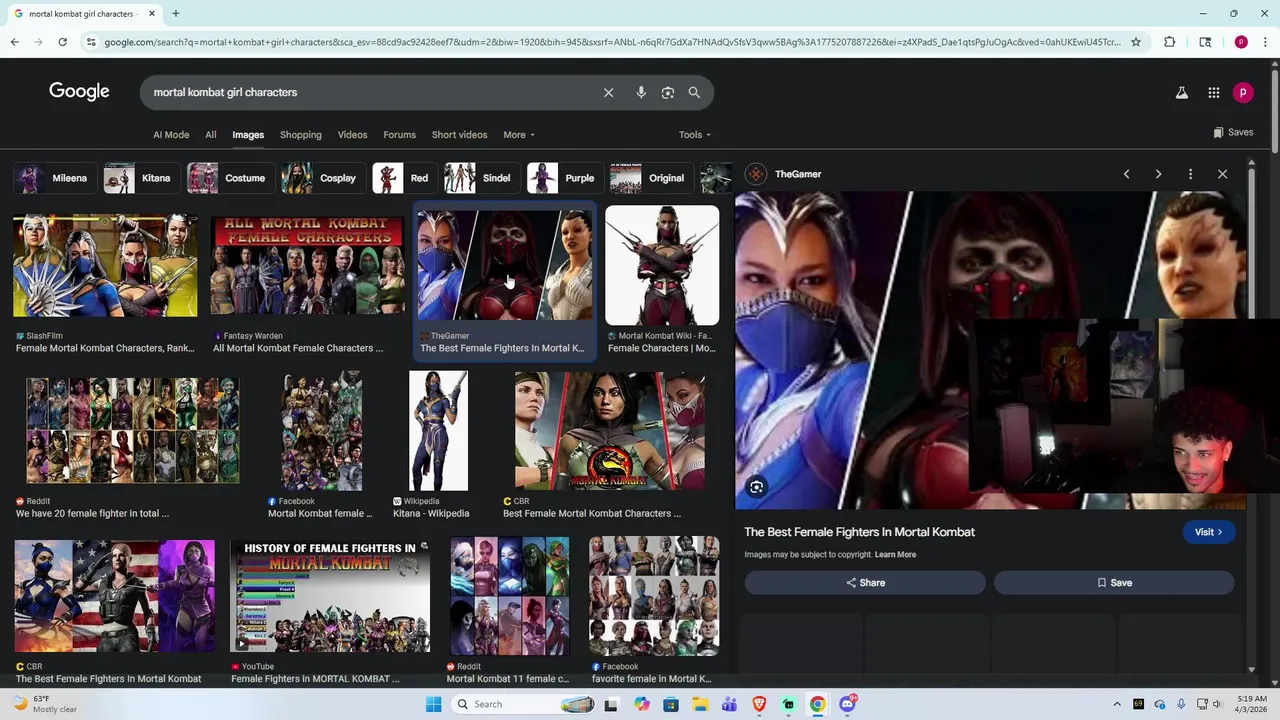The height and width of the screenshot is (720, 1280).
Task: Click the taskbar Search box
Action: (523, 704)
